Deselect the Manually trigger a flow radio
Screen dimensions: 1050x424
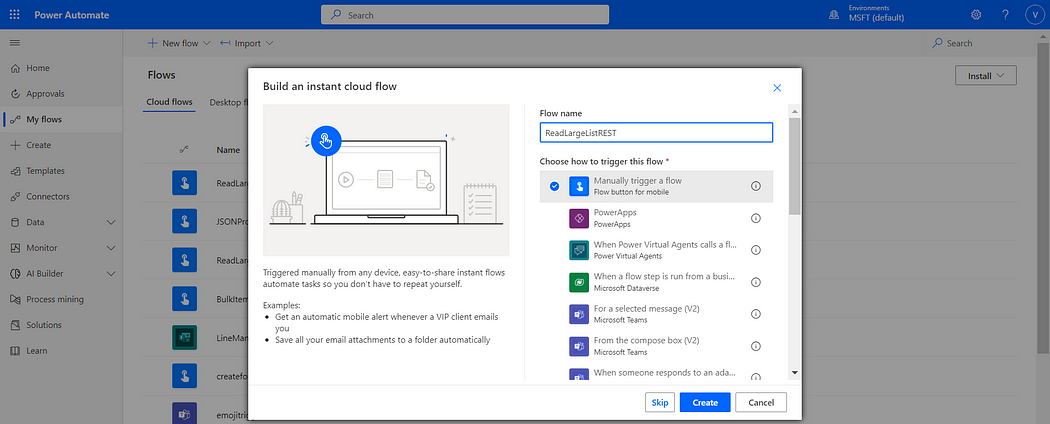coord(554,186)
